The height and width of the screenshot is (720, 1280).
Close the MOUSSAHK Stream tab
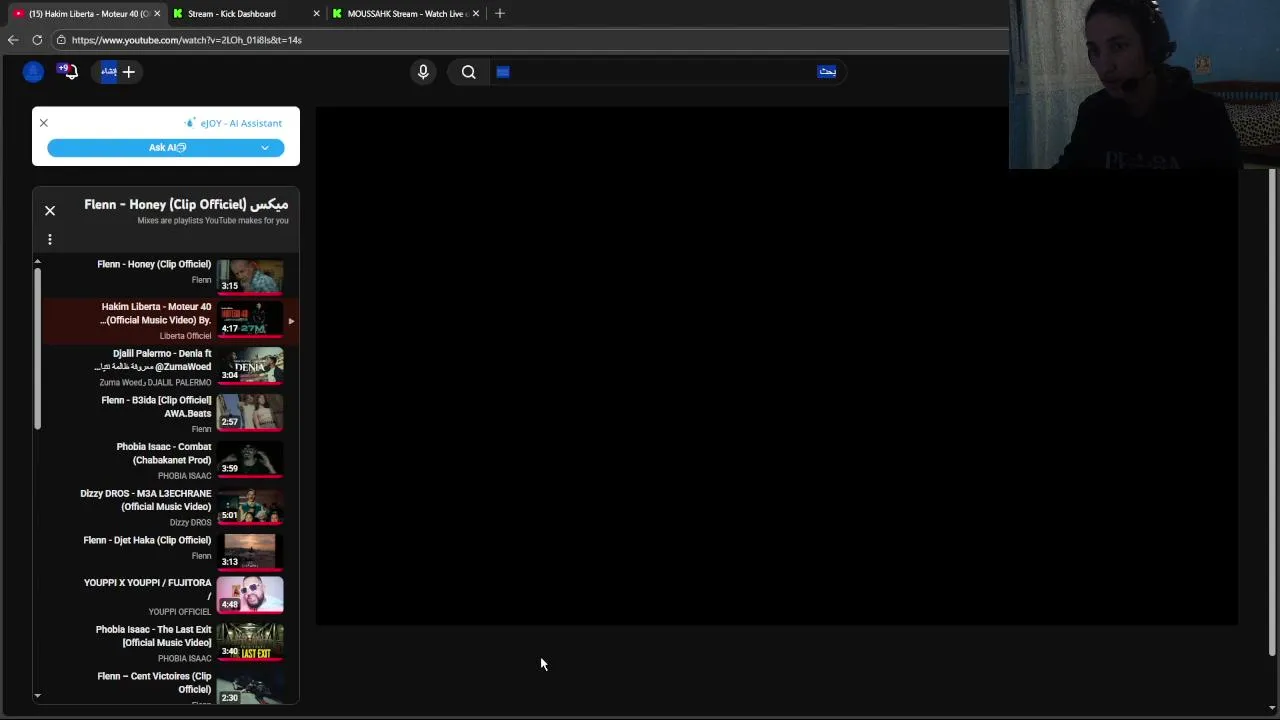point(476,14)
